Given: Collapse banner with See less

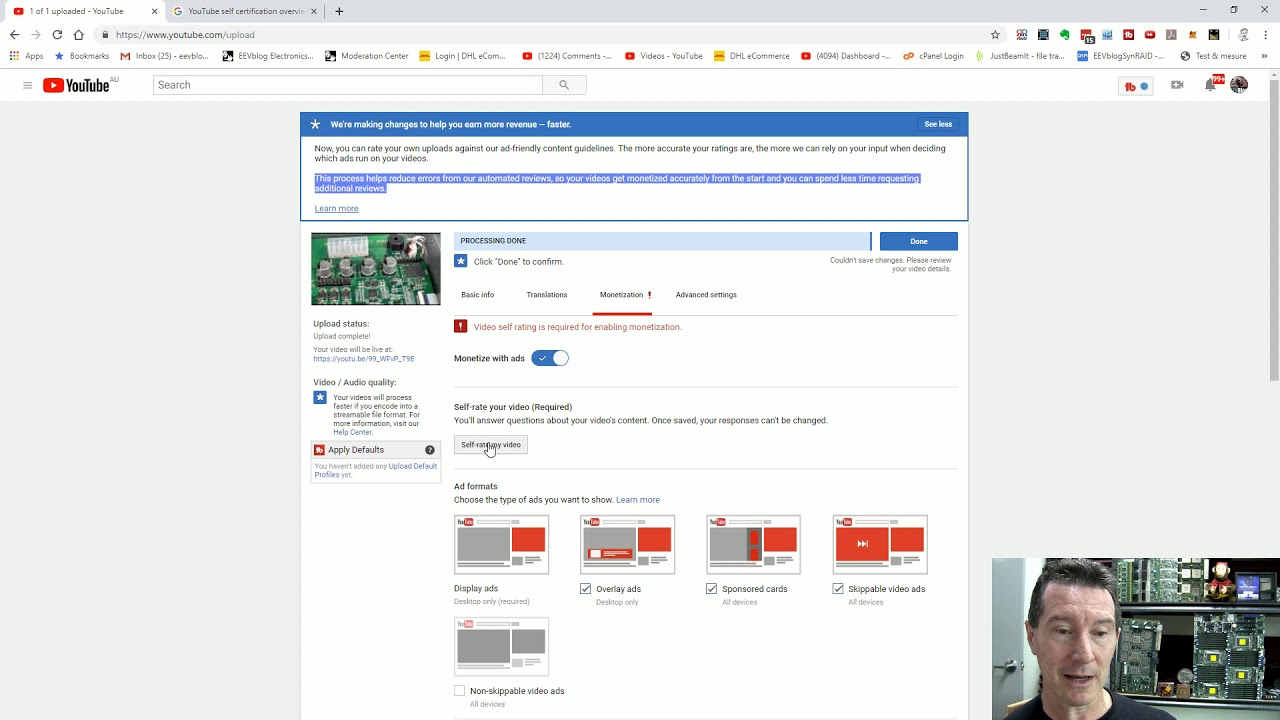Looking at the screenshot, I should coord(938,124).
